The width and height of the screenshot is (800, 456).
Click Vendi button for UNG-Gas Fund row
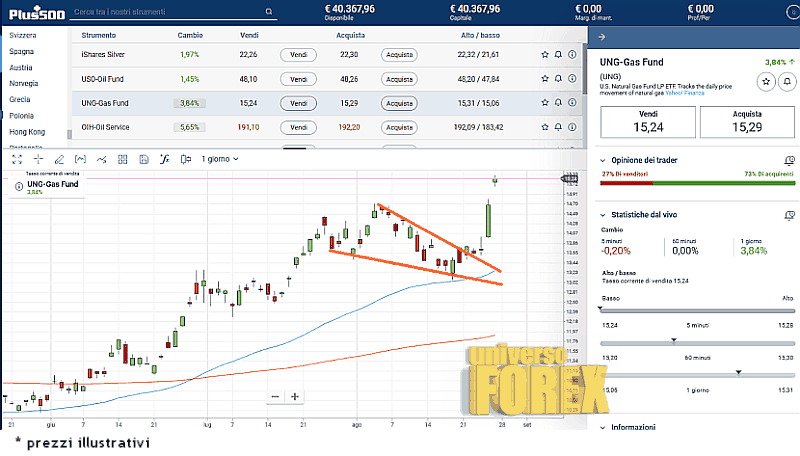(x=298, y=103)
